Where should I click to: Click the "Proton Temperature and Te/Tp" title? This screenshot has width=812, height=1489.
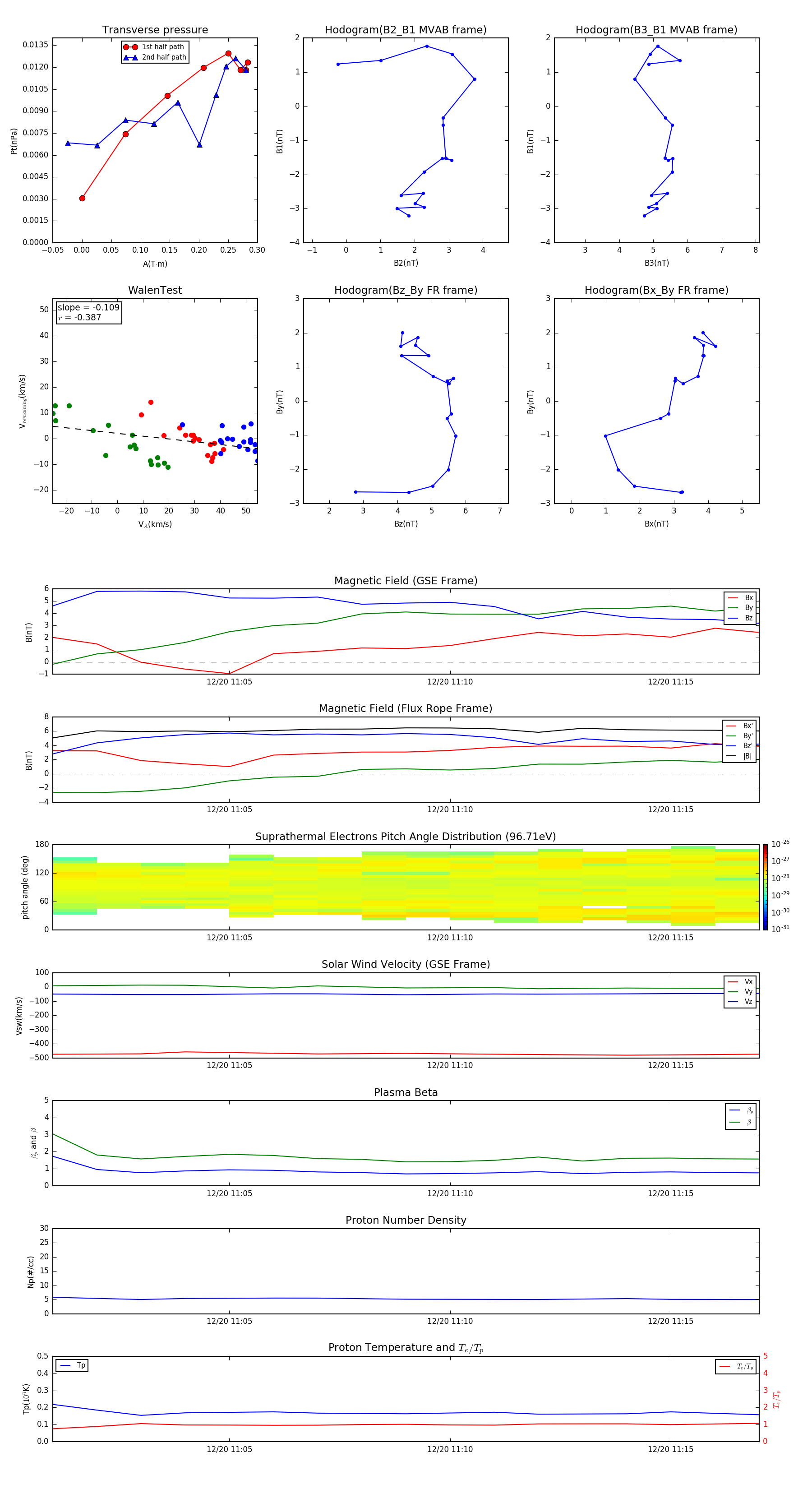click(x=406, y=1348)
